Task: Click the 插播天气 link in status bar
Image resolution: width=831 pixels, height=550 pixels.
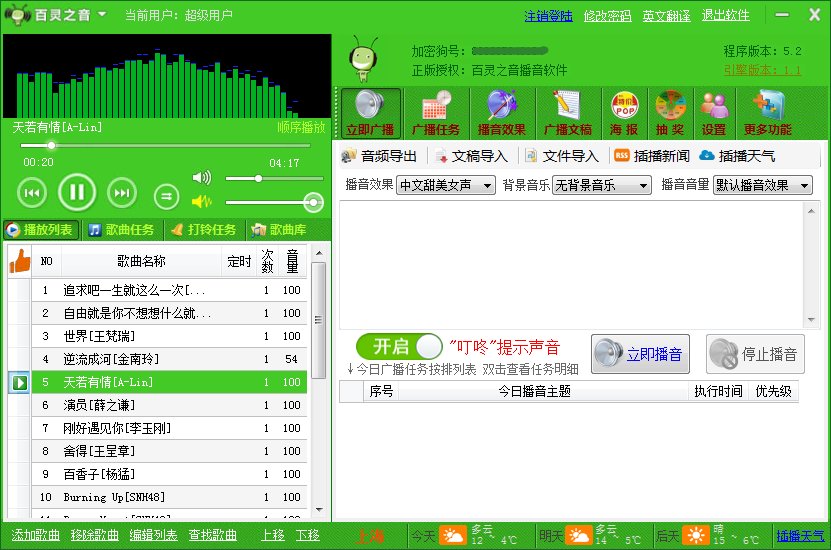Action: point(800,536)
